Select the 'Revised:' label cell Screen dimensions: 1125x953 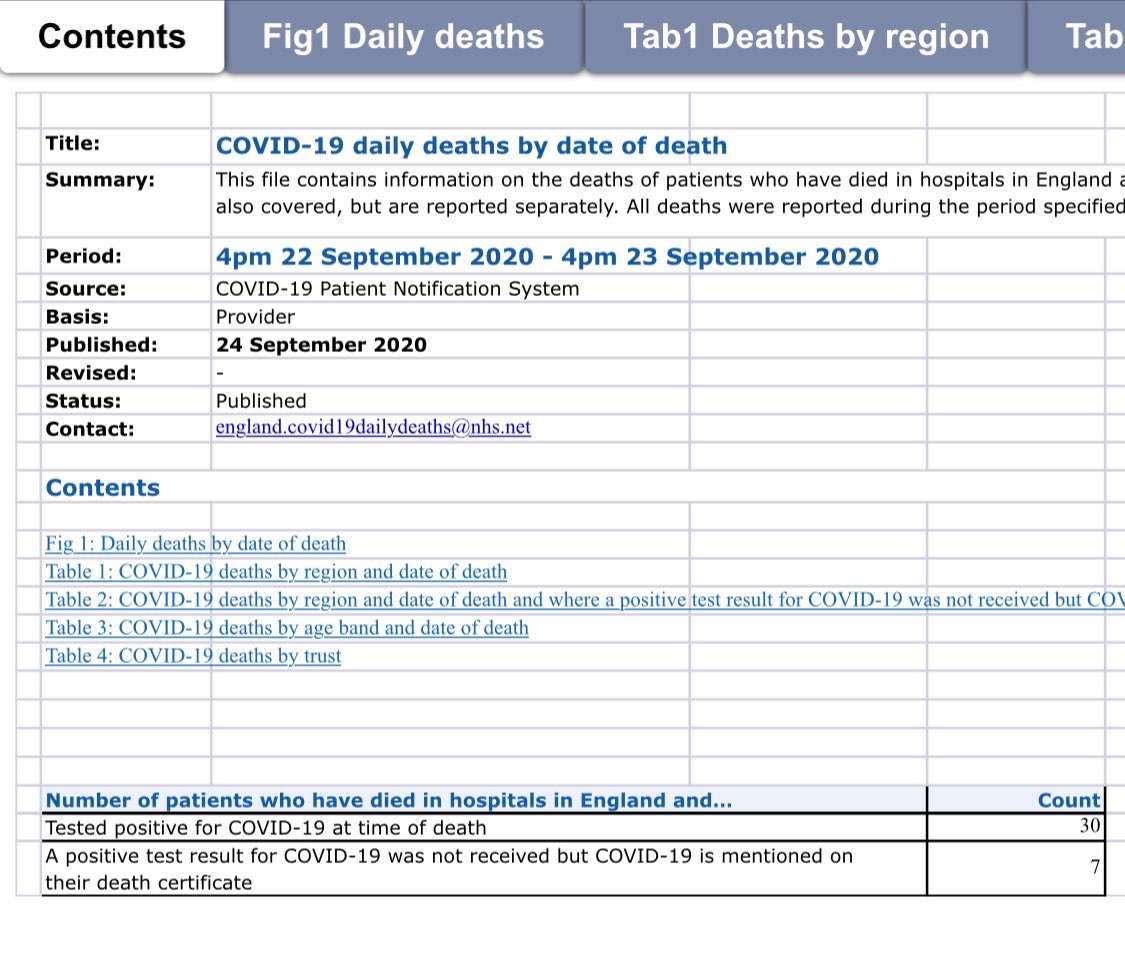click(x=126, y=372)
